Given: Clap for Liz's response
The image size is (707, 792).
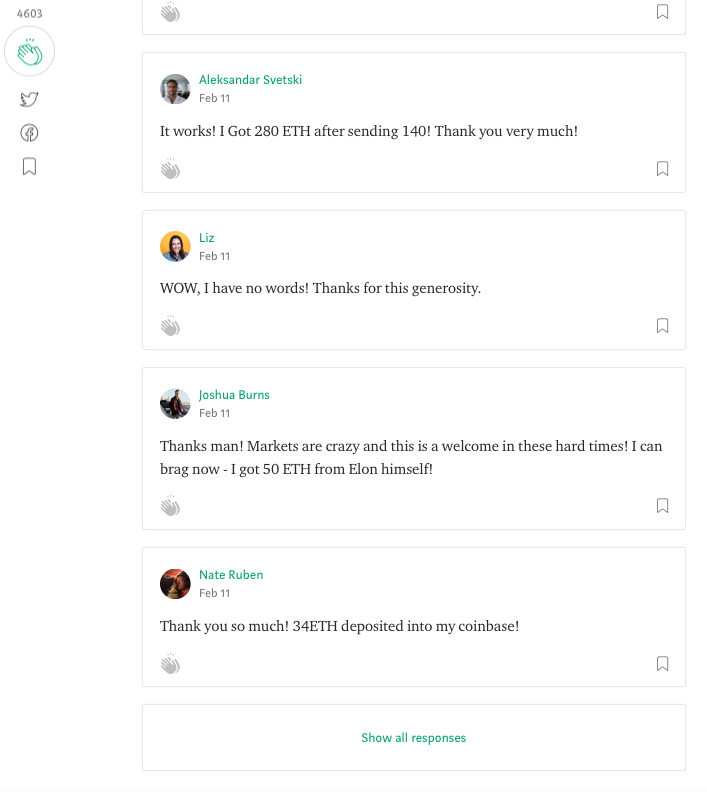Looking at the screenshot, I should coord(170,326).
